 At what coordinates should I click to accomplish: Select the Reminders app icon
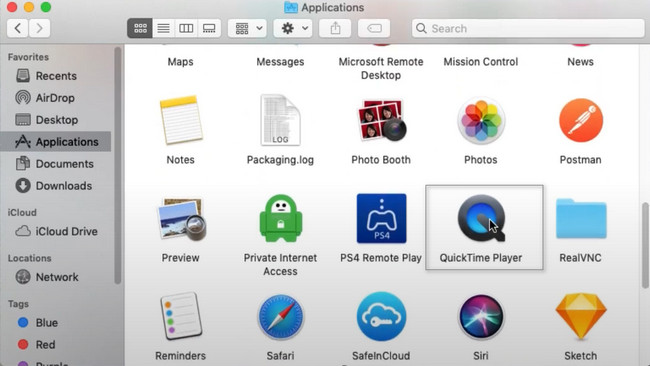coord(181,316)
